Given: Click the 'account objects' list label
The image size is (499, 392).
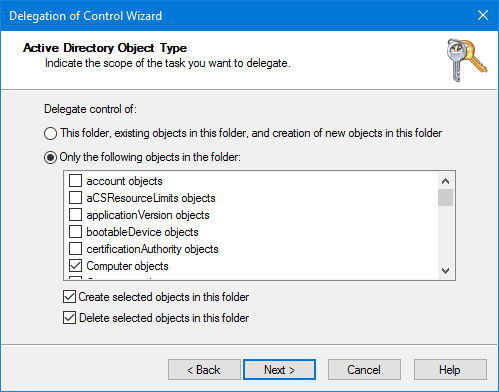Looking at the screenshot, I should [124, 181].
